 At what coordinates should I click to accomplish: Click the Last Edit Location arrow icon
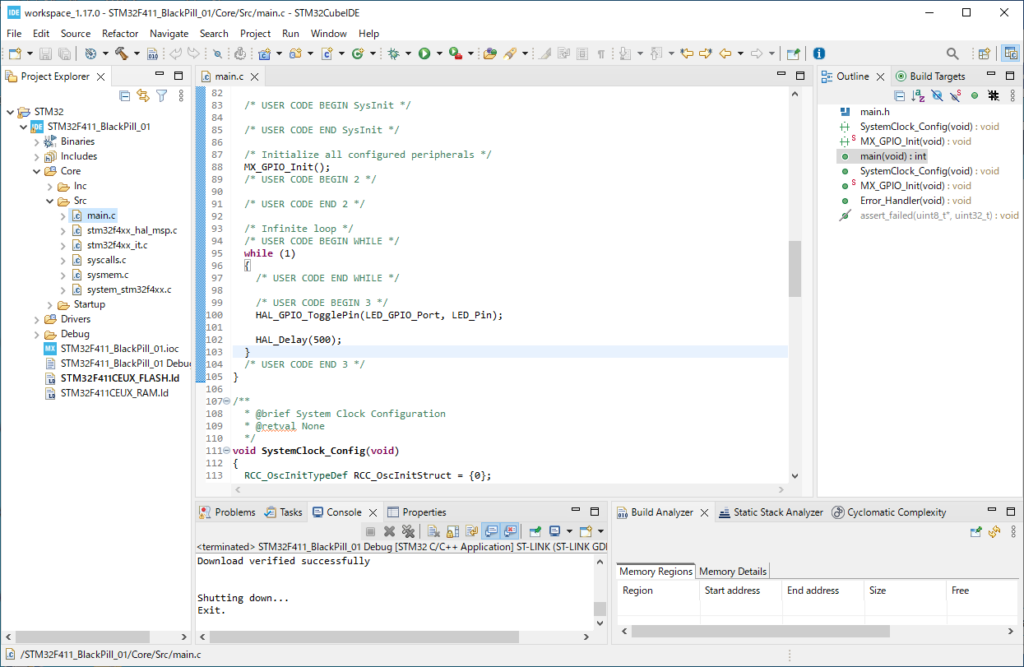pos(686,54)
